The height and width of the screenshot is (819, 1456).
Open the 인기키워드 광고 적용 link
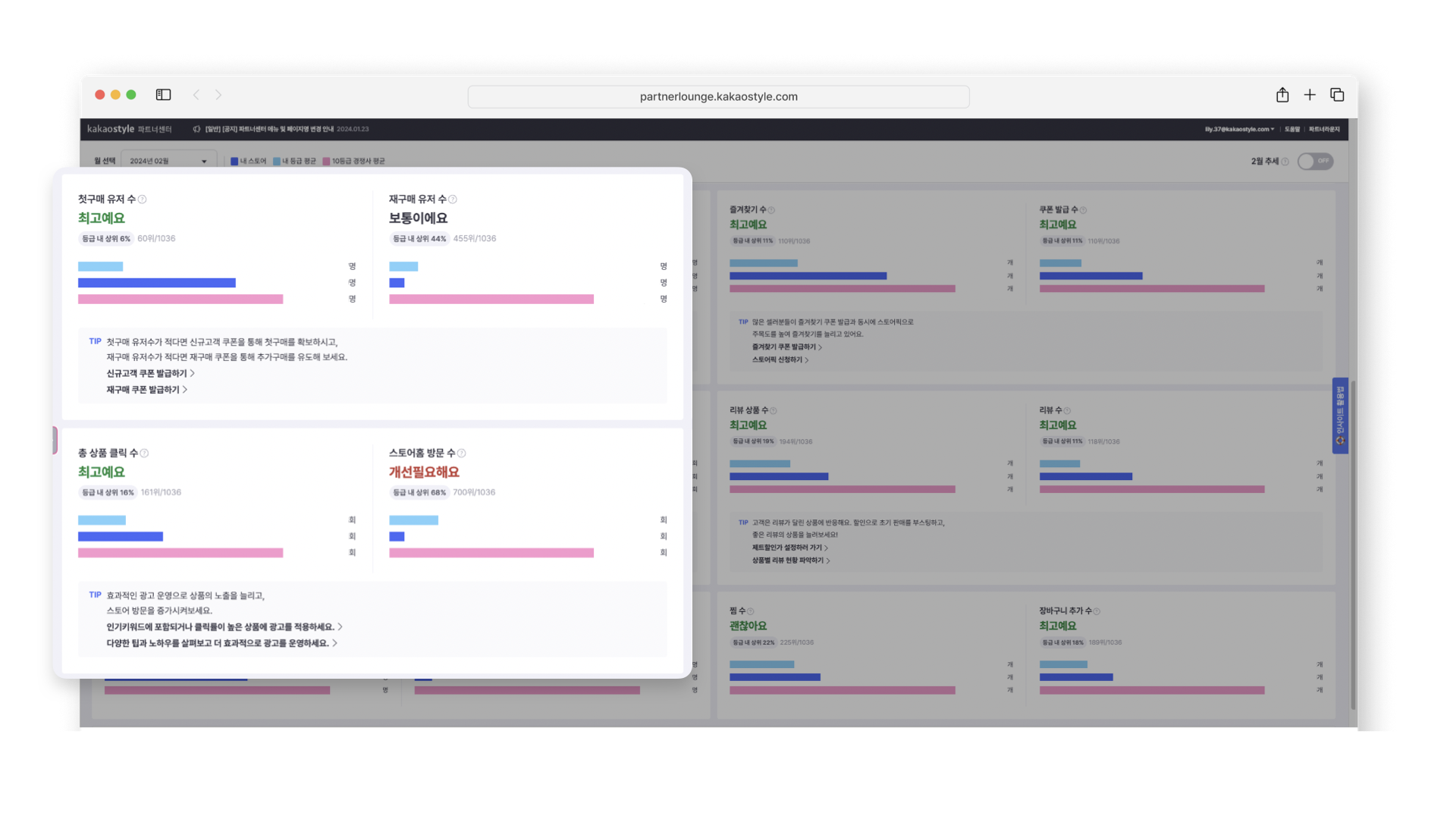(x=224, y=627)
